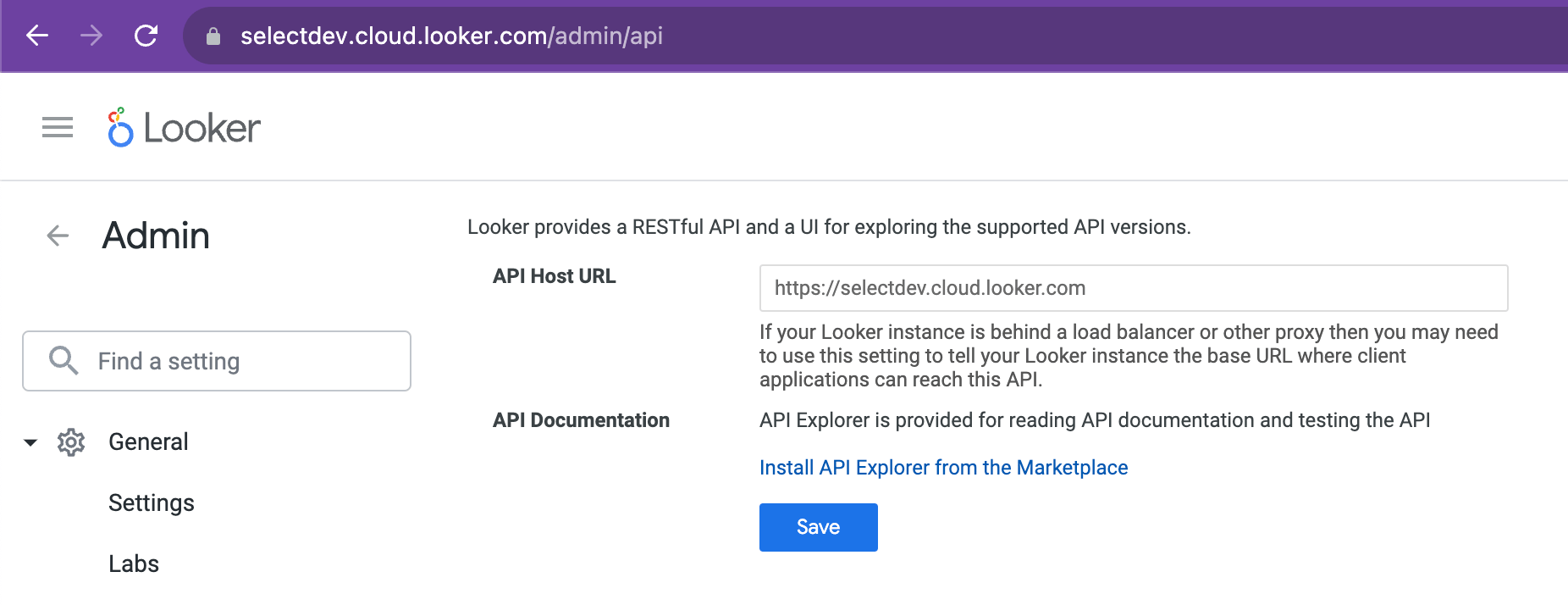Viewport: 1568px width, 605px height.
Task: View site security lock info
Action: (213, 36)
